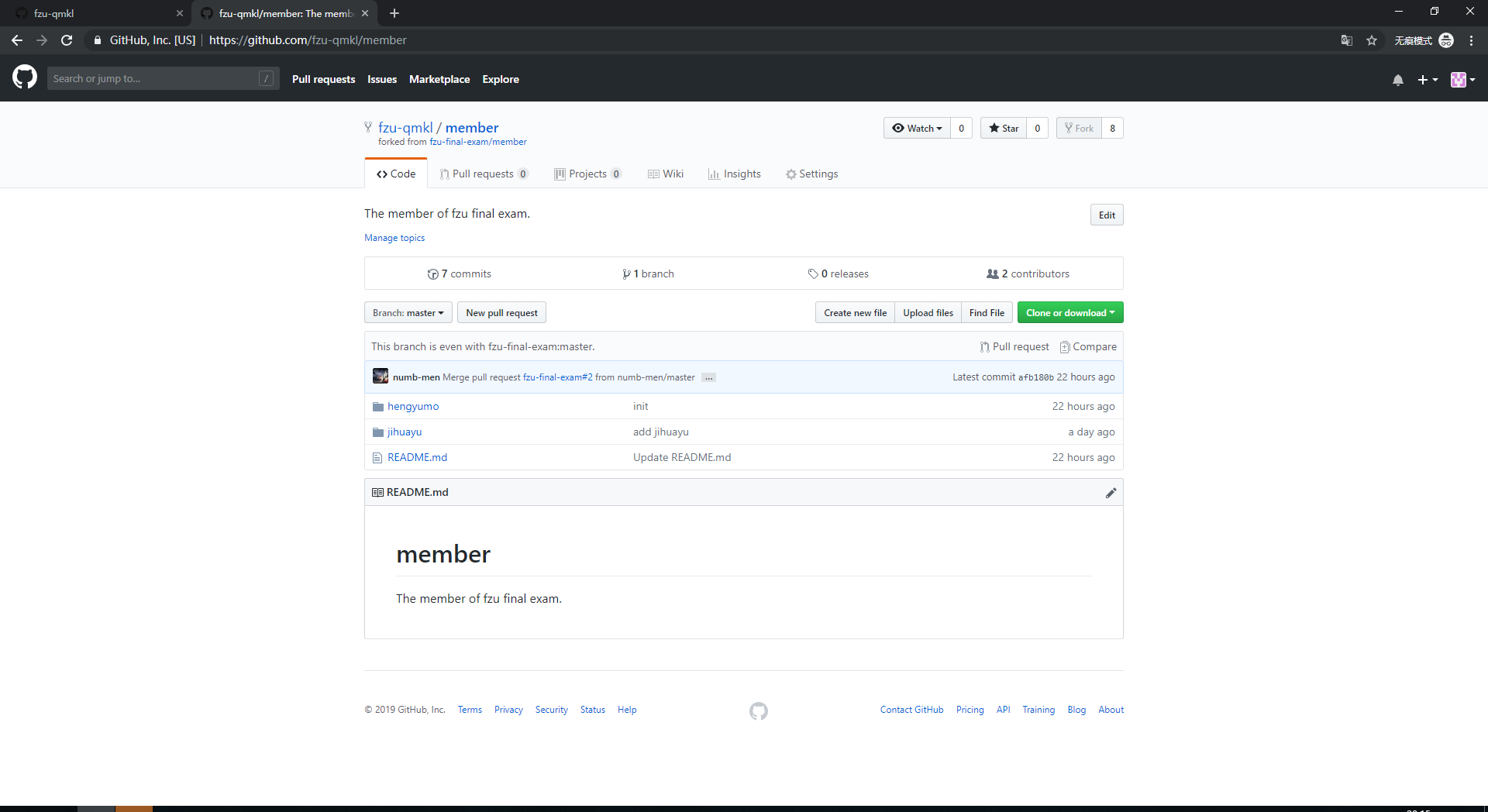Open Contact GitHub in footer

911,710
